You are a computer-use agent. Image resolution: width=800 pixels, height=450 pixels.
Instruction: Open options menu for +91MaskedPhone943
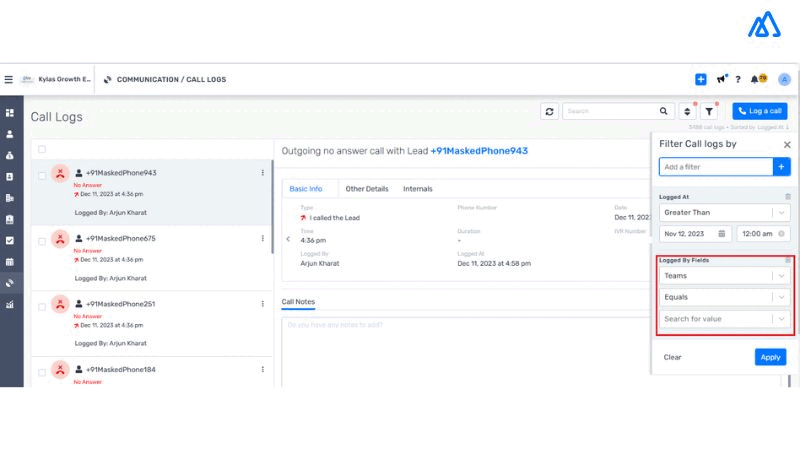[x=263, y=173]
